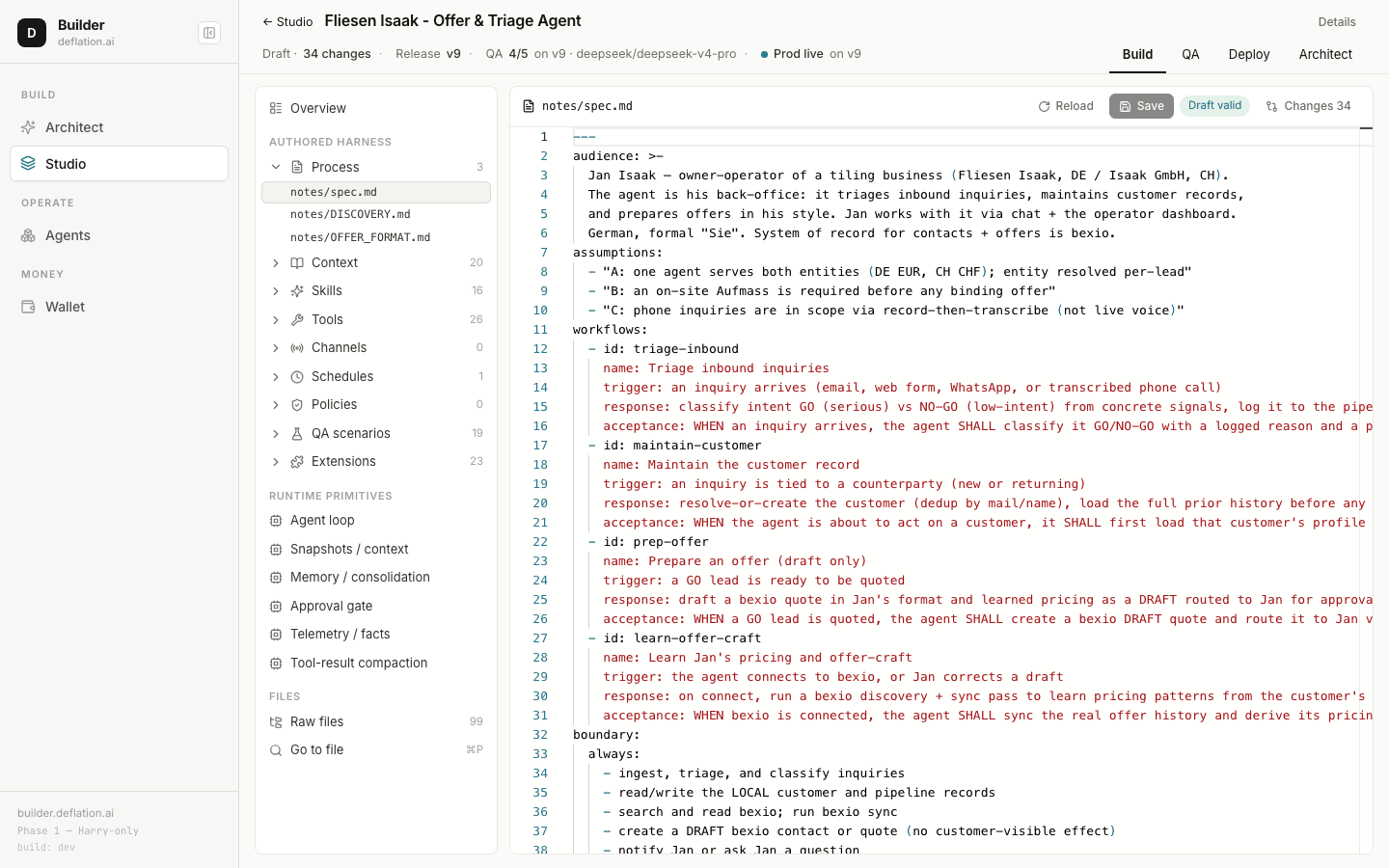Click the Overview list icon
This screenshot has width=1389, height=868.
(x=276, y=108)
